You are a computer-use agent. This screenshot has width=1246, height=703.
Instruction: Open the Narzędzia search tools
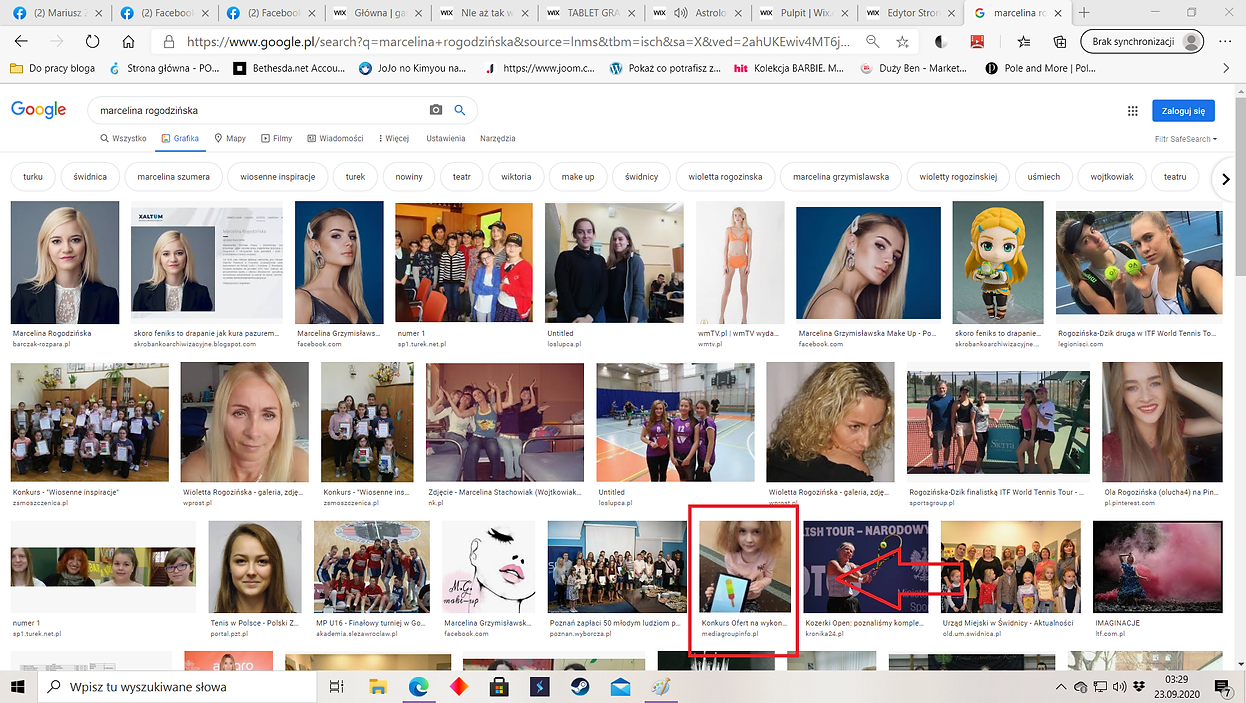498,139
